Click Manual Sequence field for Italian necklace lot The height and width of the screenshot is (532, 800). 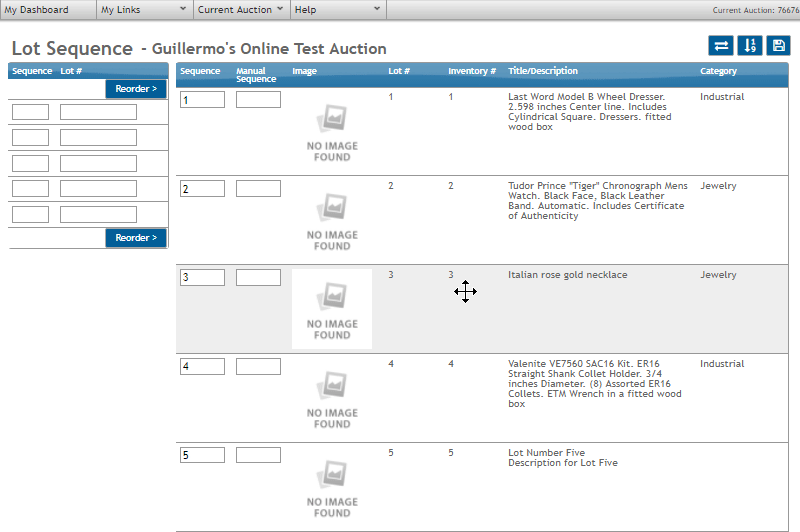click(258, 277)
